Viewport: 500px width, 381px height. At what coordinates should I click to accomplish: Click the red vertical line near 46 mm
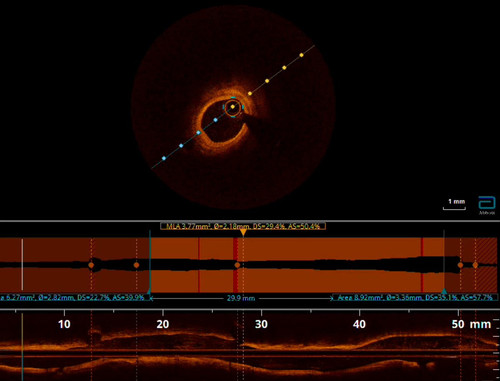pyautogui.click(x=422, y=265)
